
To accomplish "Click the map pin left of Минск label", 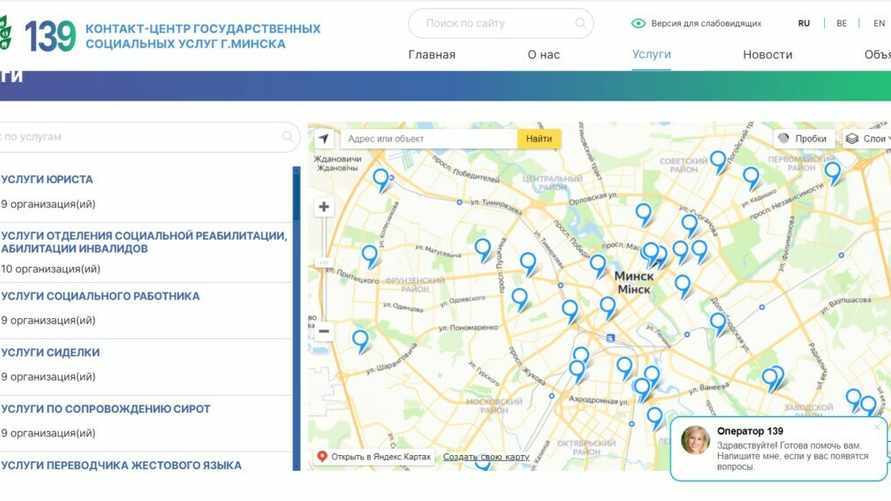I will pyautogui.click(x=598, y=266).
